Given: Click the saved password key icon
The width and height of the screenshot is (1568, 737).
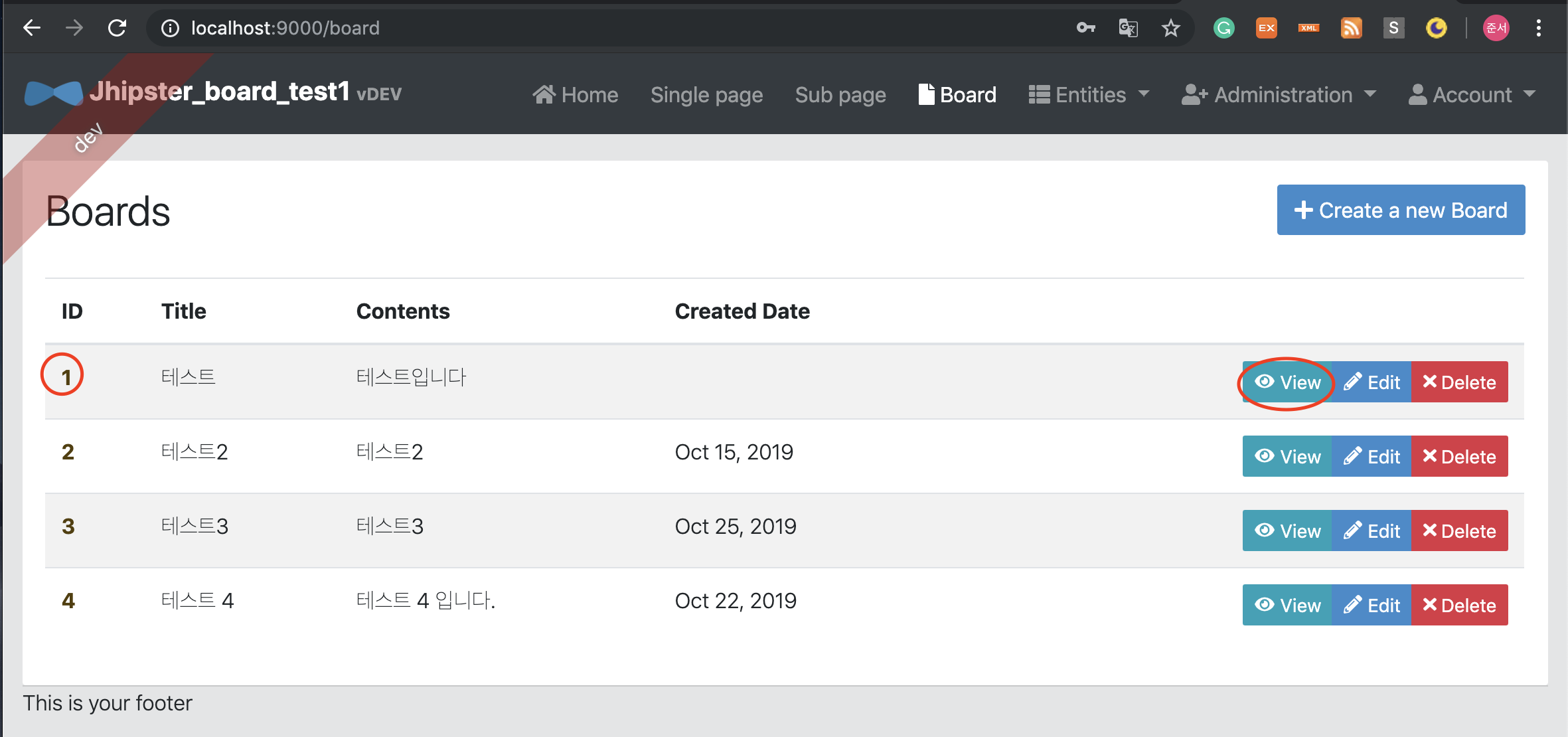Looking at the screenshot, I should [x=1086, y=28].
